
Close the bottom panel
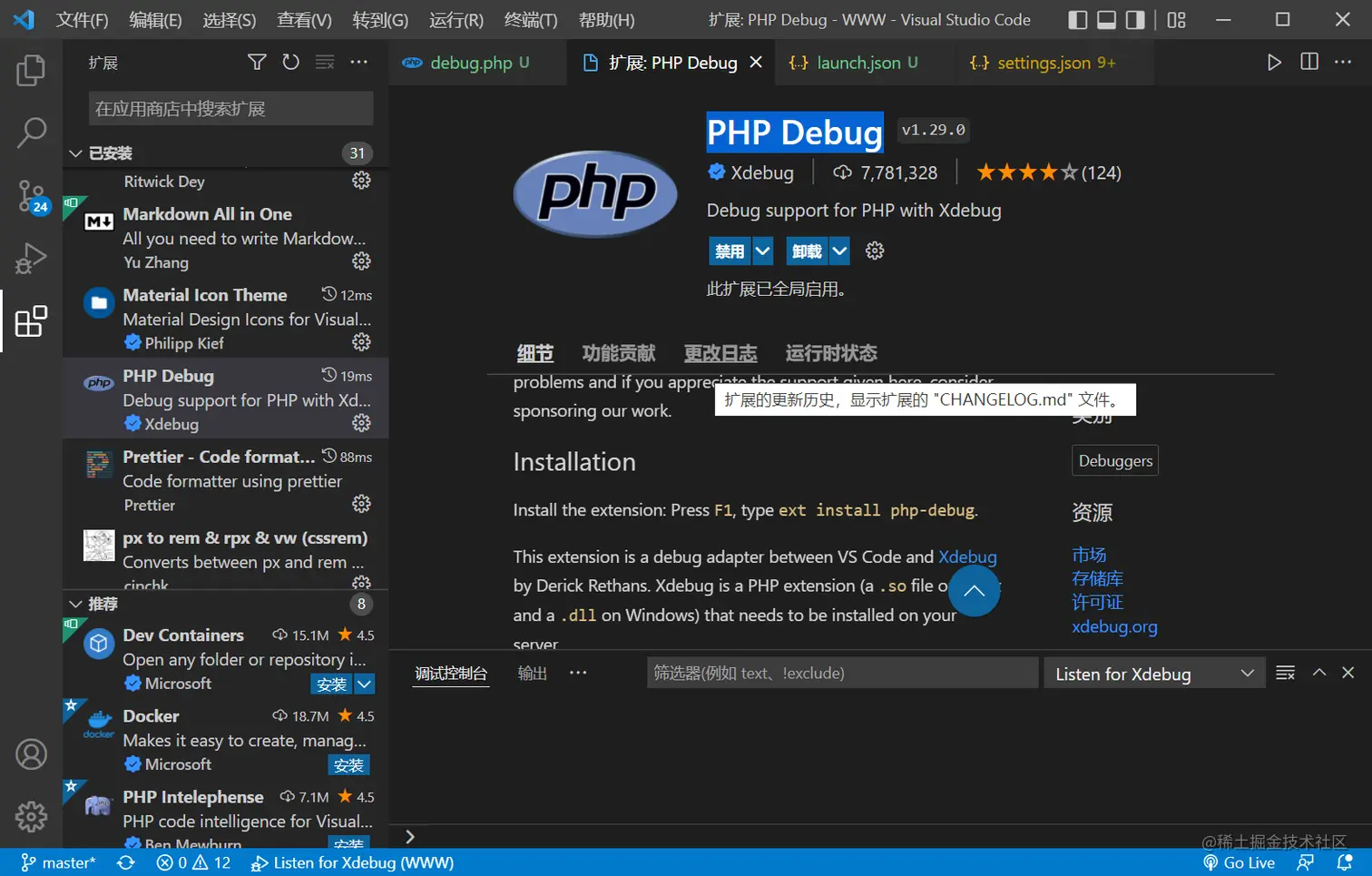point(1347,673)
